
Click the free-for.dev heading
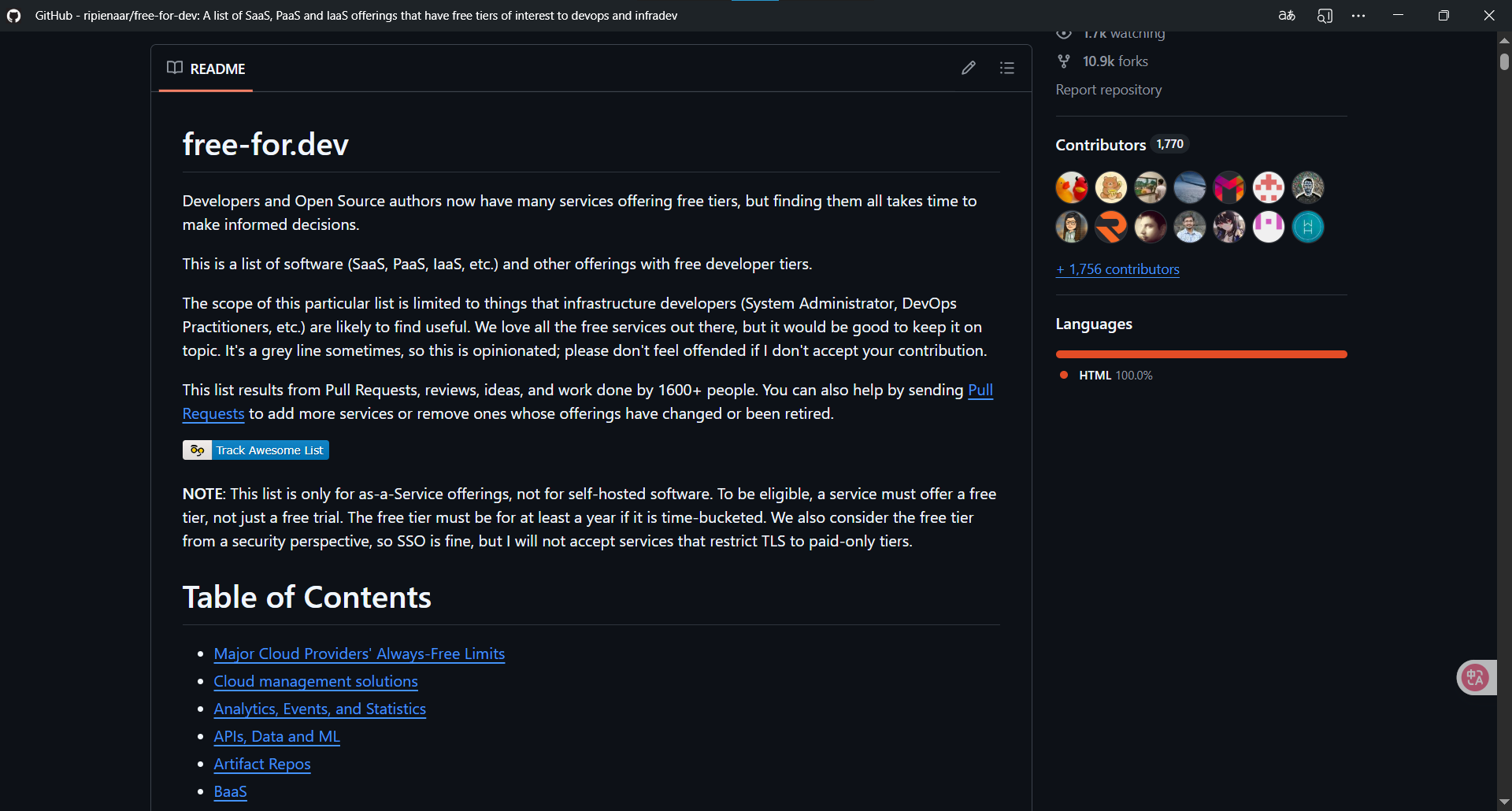click(x=265, y=144)
